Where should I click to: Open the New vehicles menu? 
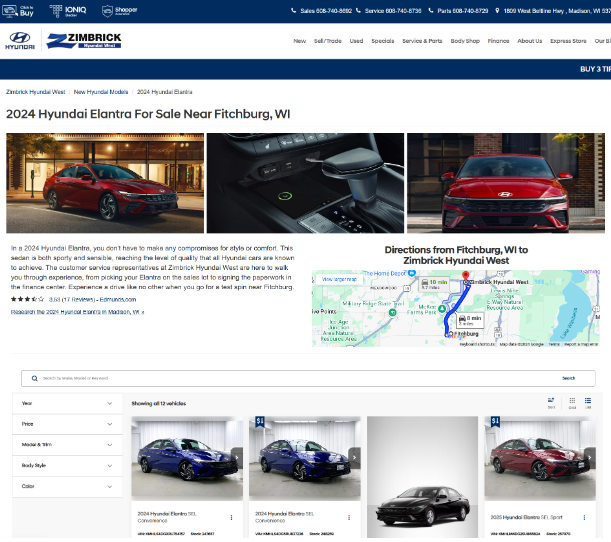[x=300, y=41]
